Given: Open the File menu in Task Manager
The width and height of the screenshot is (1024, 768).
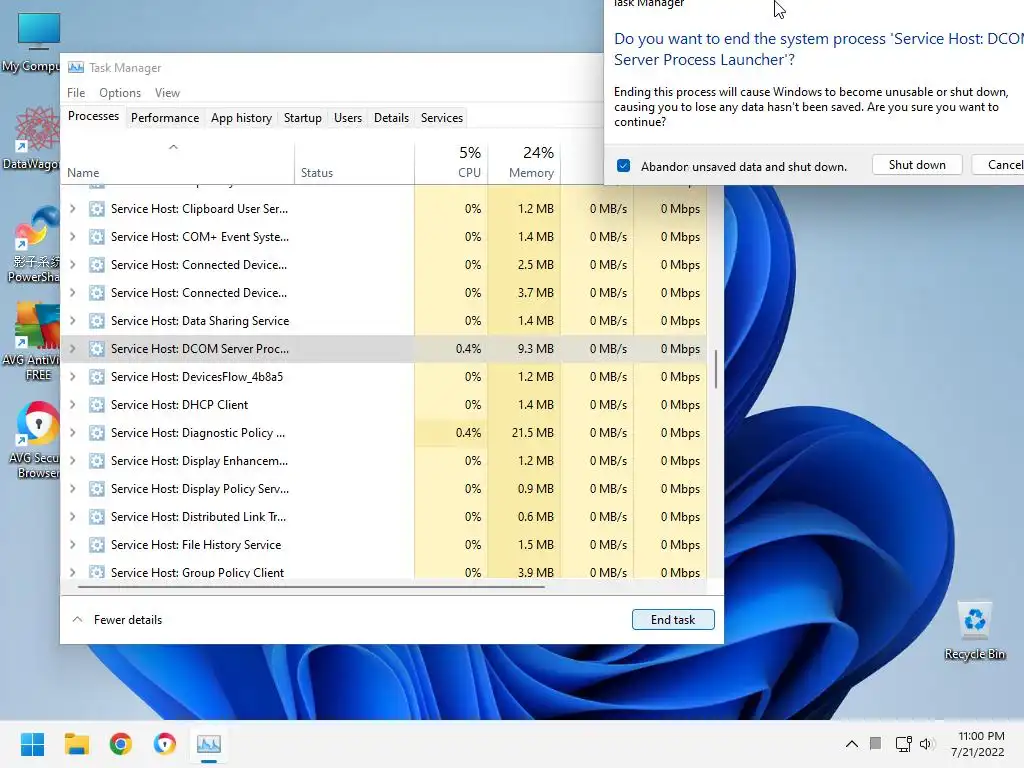Looking at the screenshot, I should pyautogui.click(x=76, y=93).
